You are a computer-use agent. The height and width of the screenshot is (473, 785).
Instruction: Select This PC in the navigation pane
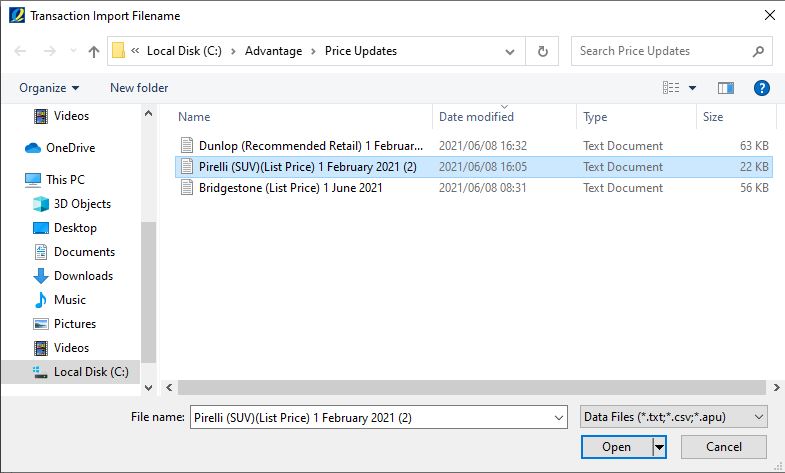pyautogui.click(x=66, y=180)
